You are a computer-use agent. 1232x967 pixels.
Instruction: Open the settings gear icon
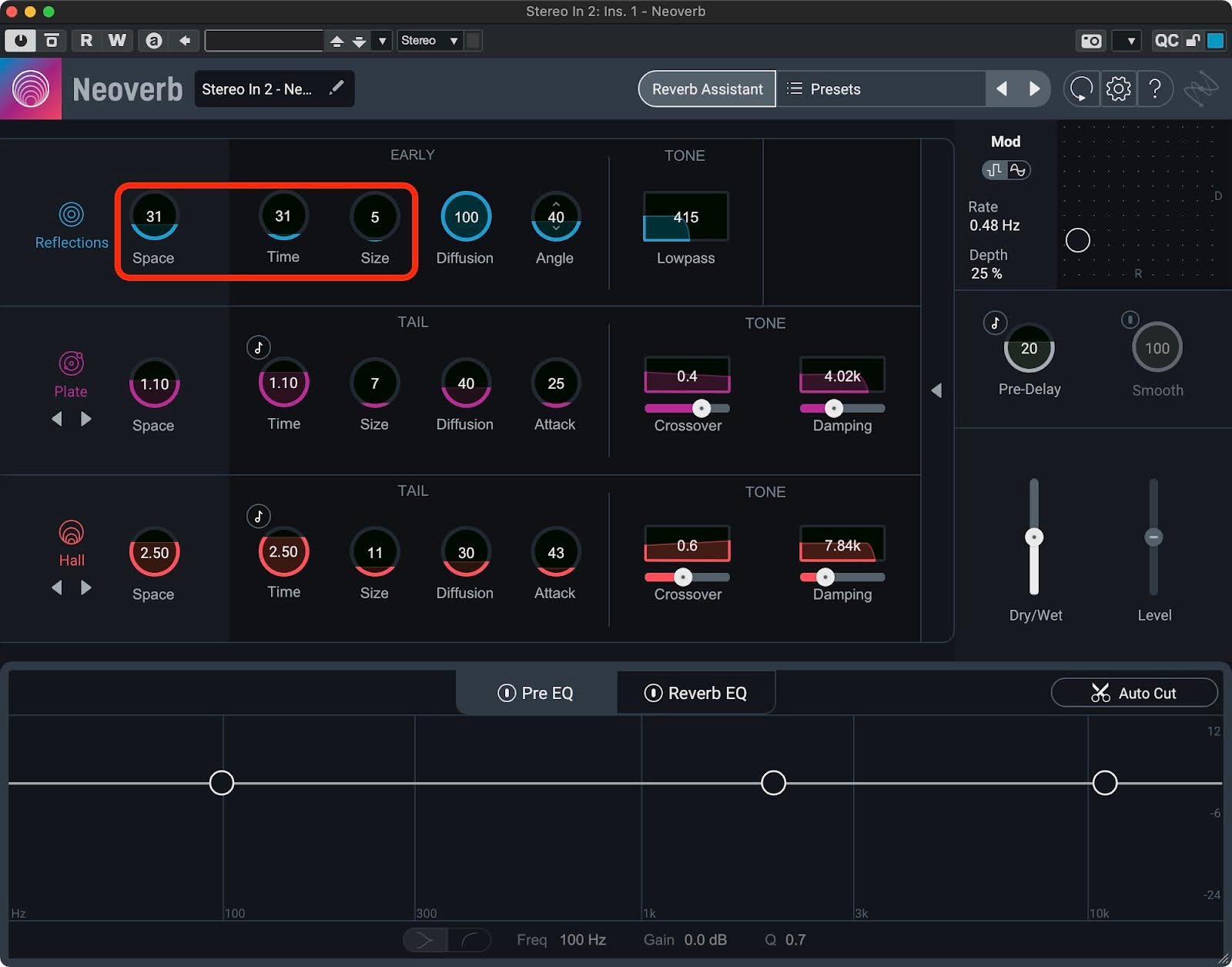click(1118, 89)
